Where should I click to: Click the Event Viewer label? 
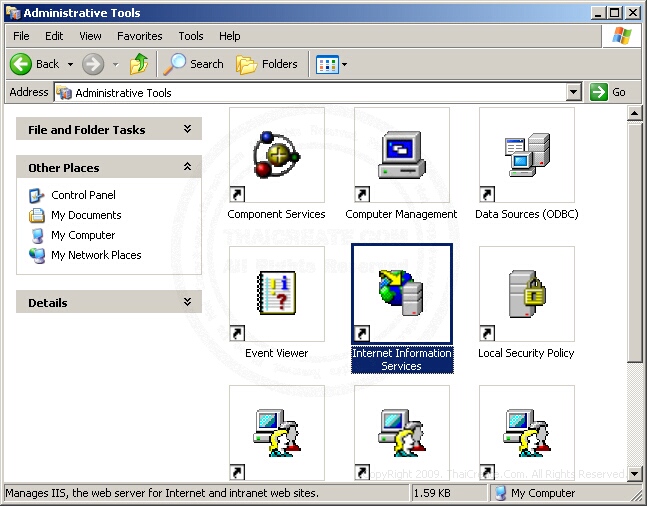pos(276,353)
